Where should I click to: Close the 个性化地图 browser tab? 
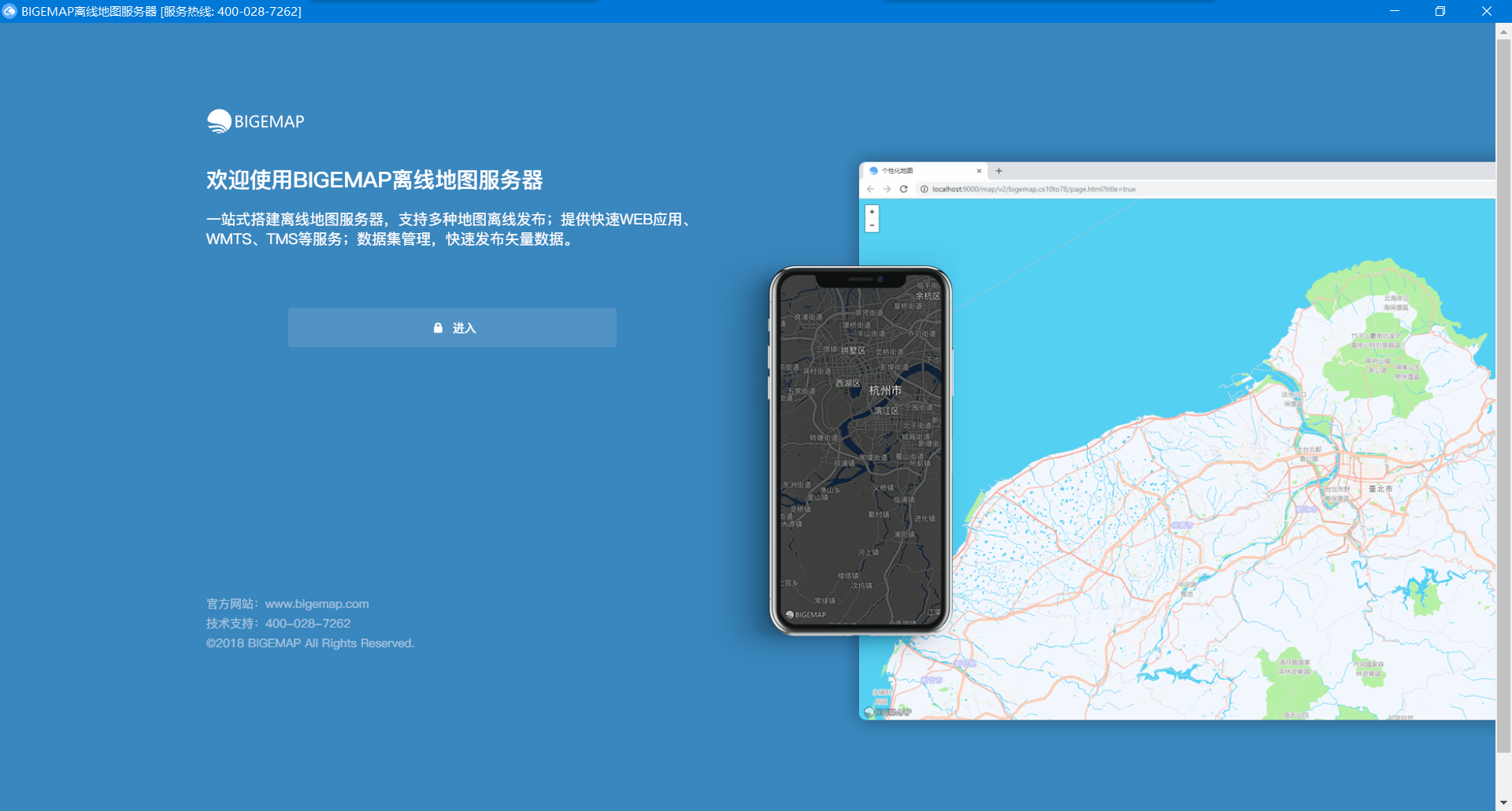pyautogui.click(x=979, y=171)
